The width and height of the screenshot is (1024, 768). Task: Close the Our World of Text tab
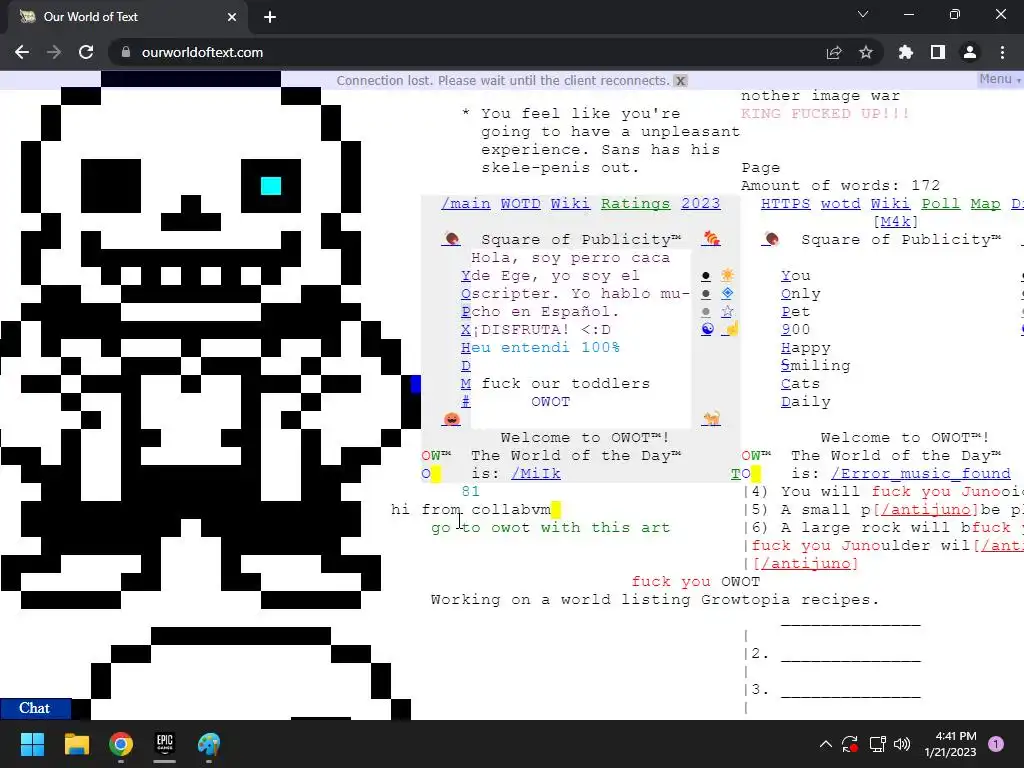pos(232,17)
